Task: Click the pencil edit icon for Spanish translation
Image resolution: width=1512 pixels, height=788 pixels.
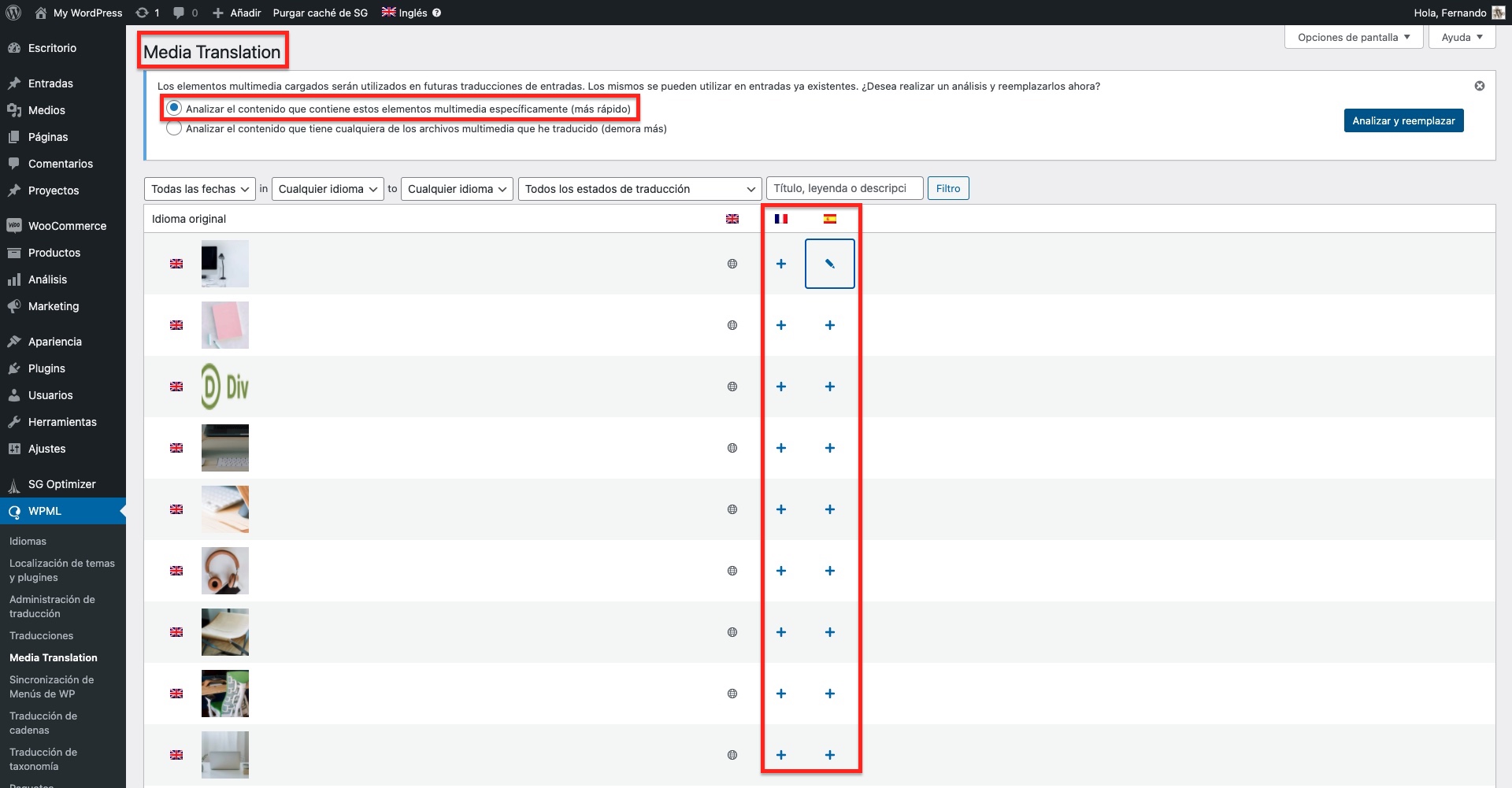Action: tap(829, 264)
